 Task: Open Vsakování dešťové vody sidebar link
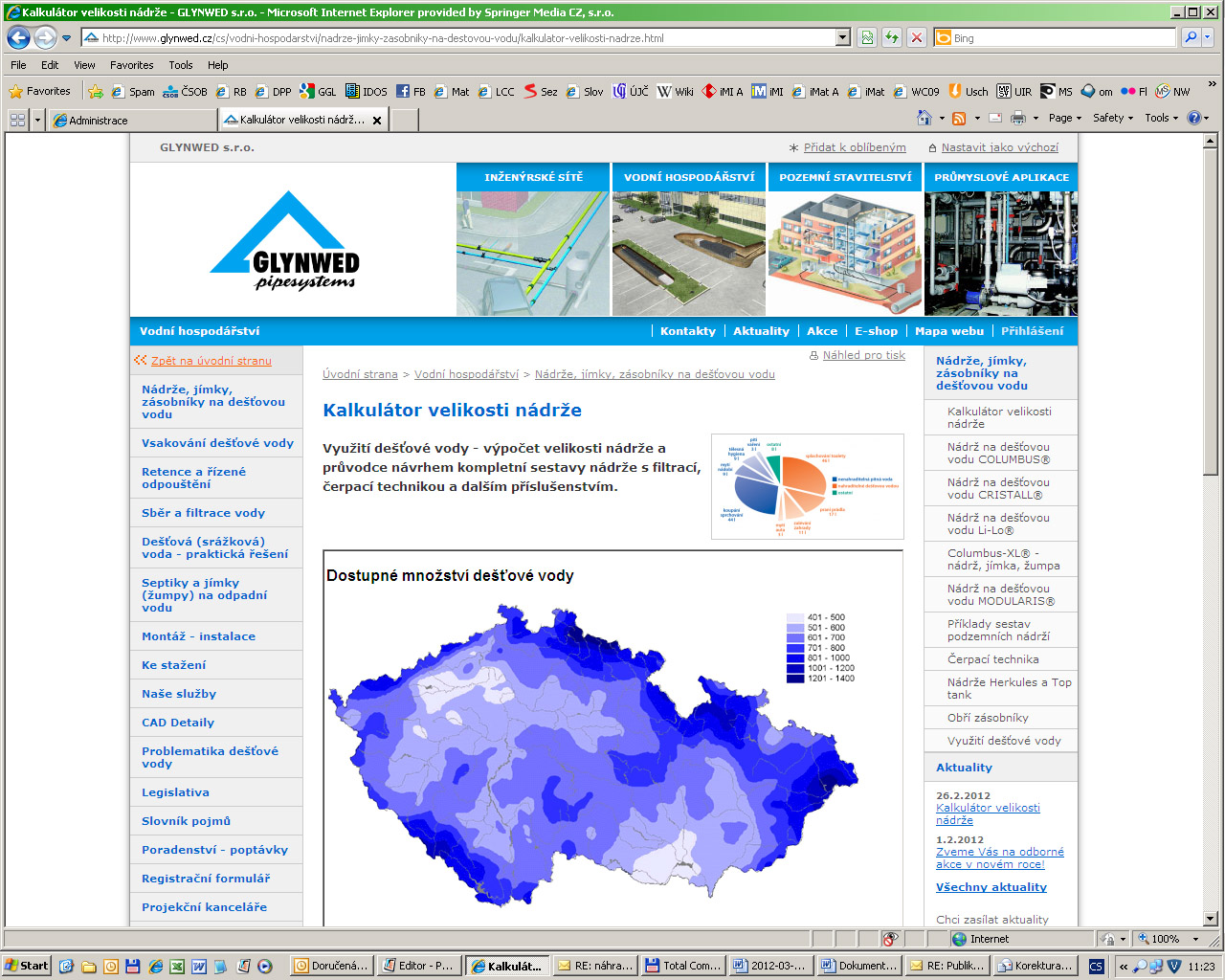(217, 443)
